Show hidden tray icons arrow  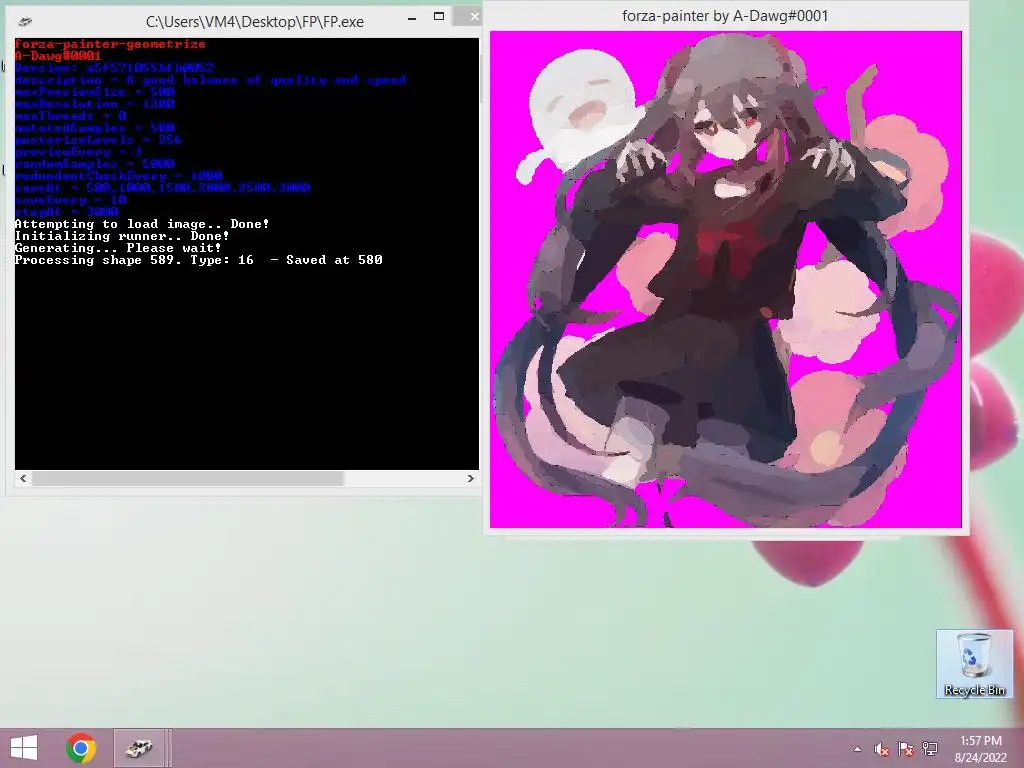pyautogui.click(x=857, y=749)
